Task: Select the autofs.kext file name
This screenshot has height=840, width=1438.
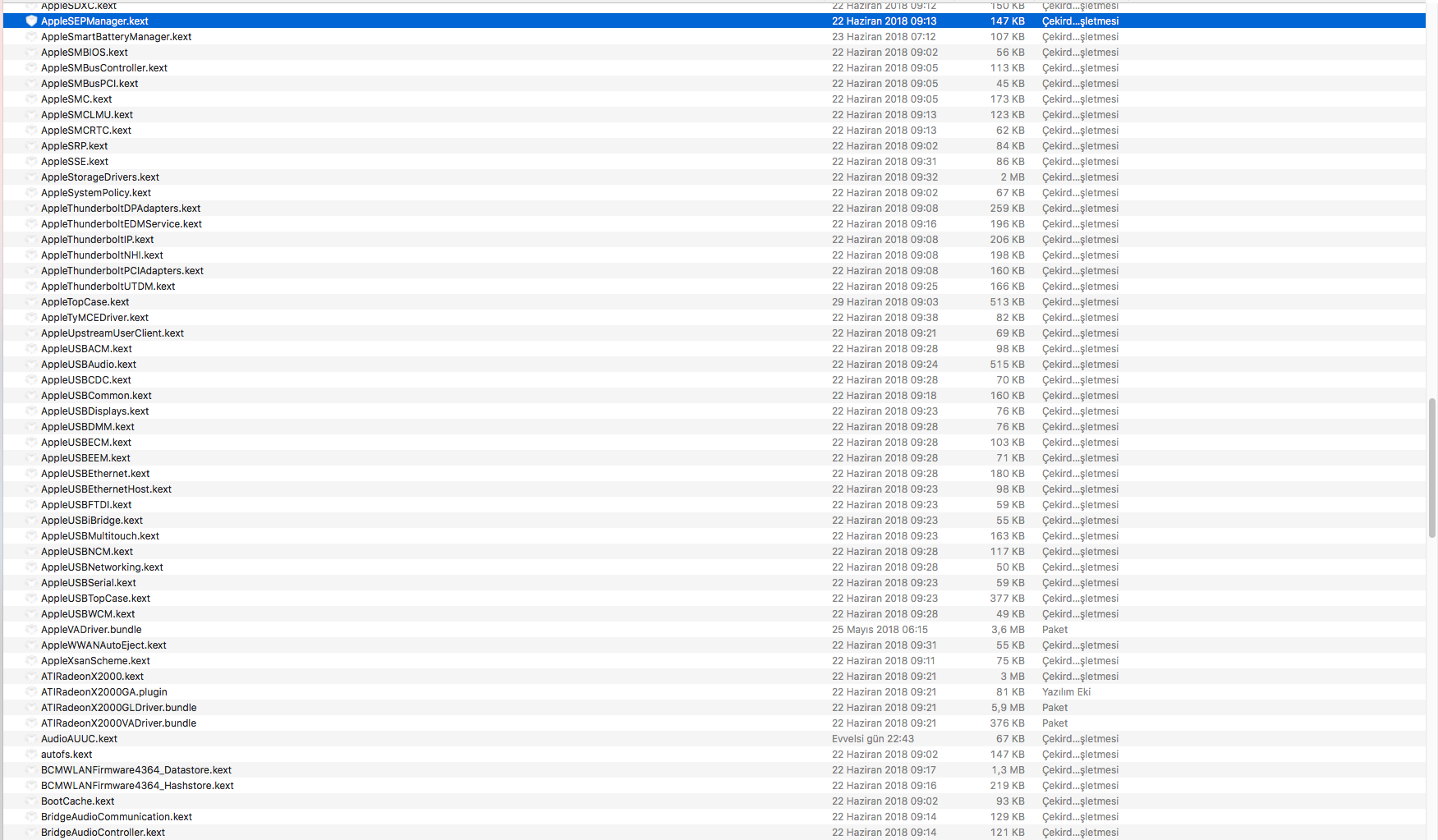Action: [67, 755]
